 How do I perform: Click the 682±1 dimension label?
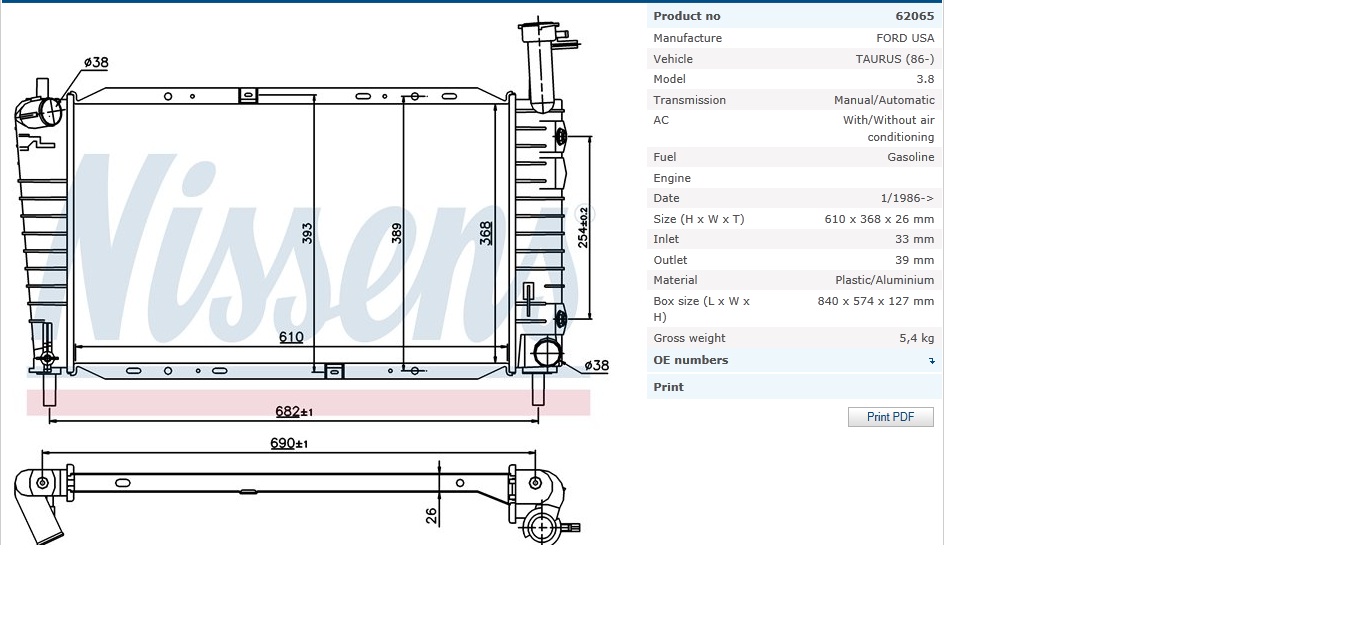(295, 411)
